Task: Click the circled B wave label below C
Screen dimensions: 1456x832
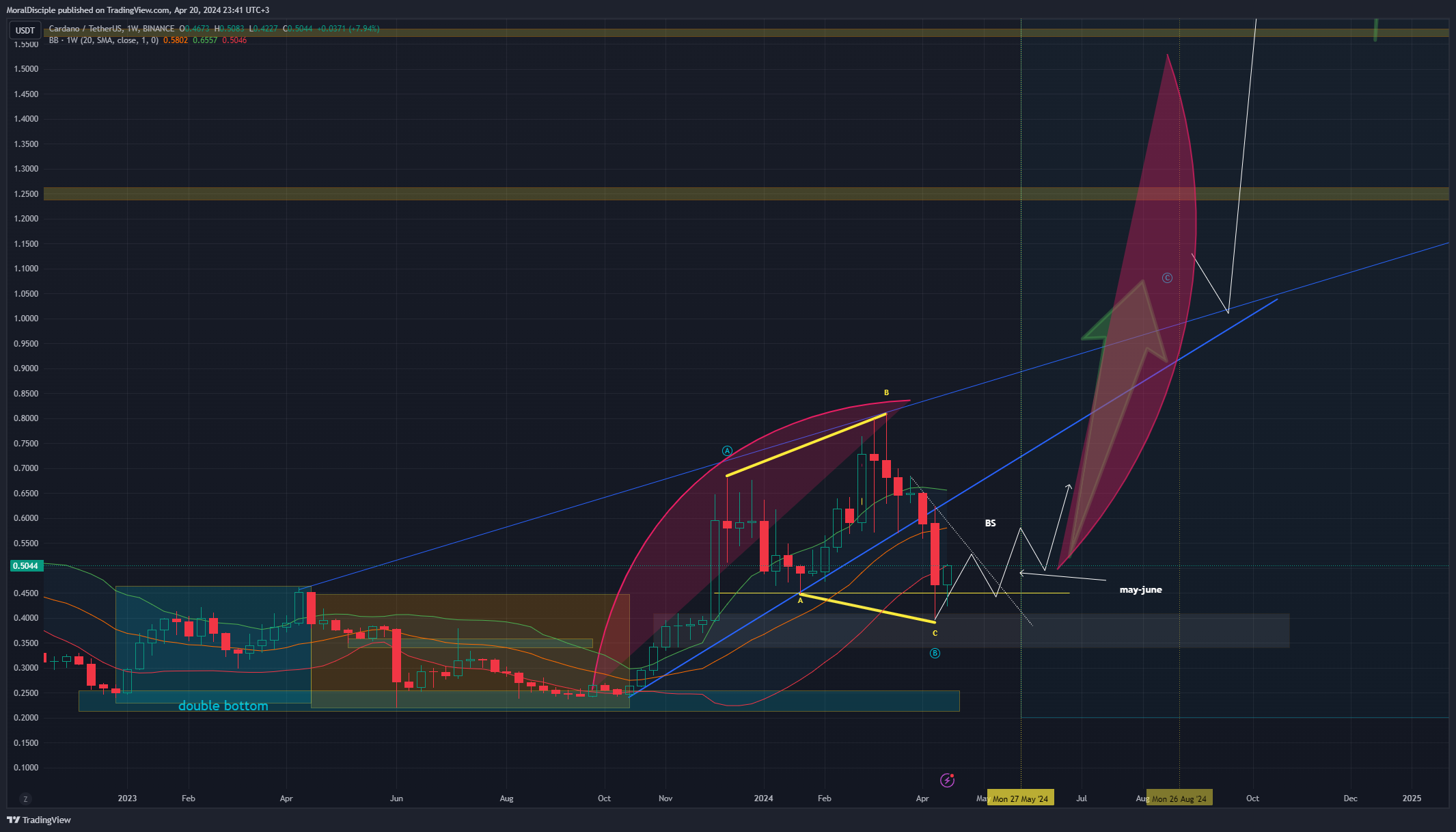Action: click(x=935, y=654)
